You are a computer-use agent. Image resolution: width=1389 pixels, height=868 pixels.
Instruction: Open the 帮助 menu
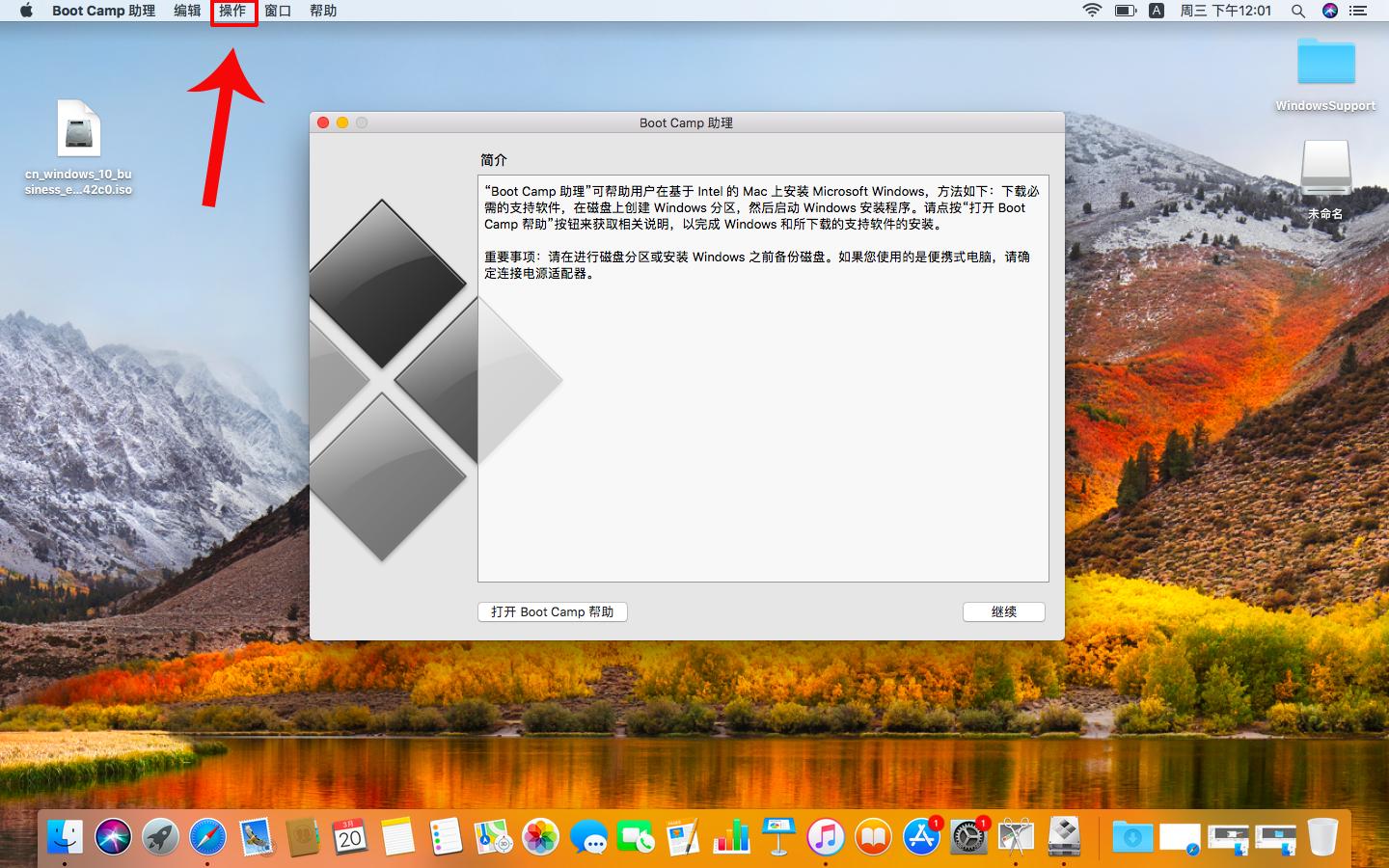(x=323, y=11)
